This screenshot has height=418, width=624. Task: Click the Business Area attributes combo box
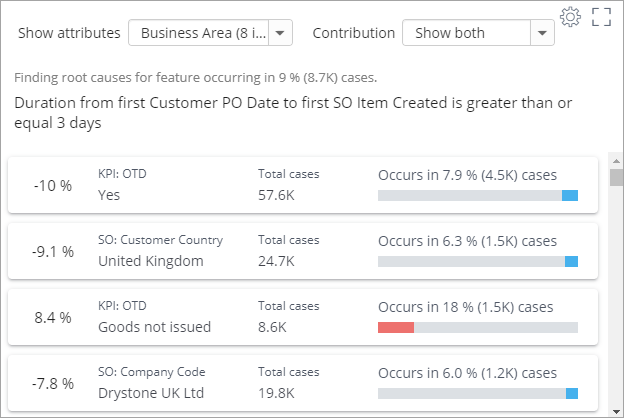pos(210,33)
